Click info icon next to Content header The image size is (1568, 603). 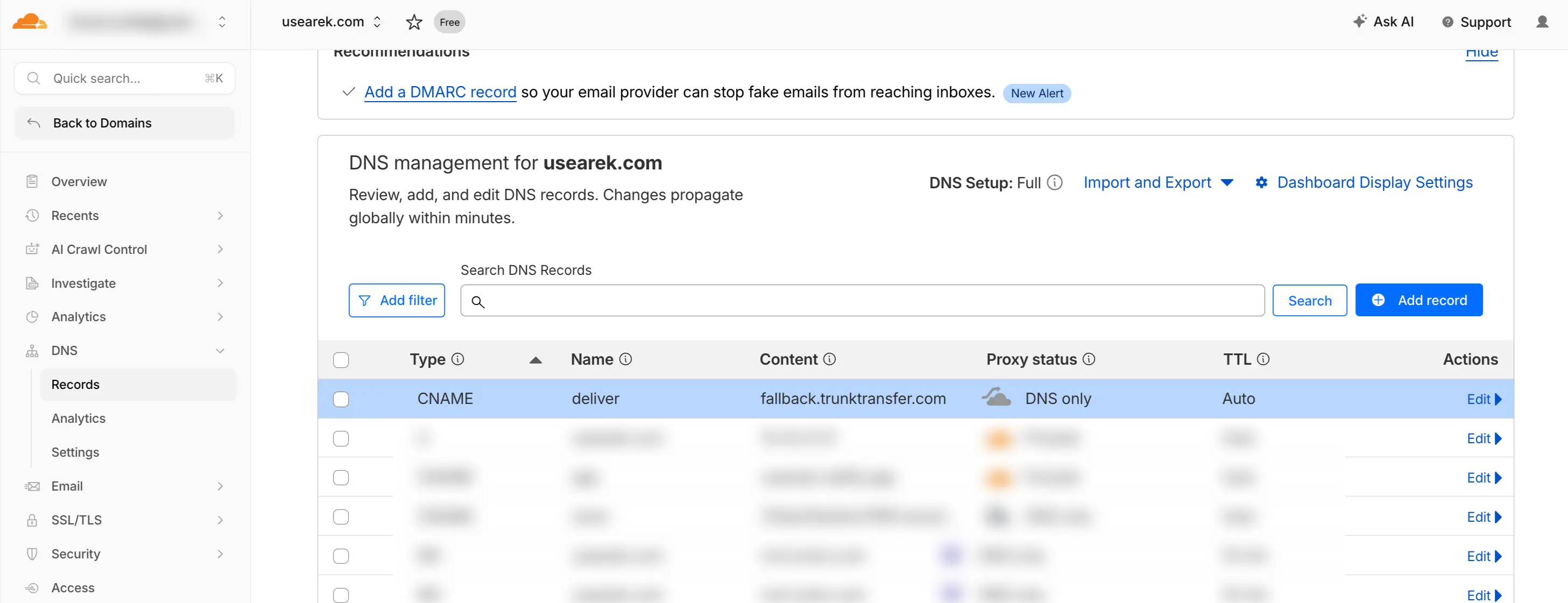click(x=829, y=359)
